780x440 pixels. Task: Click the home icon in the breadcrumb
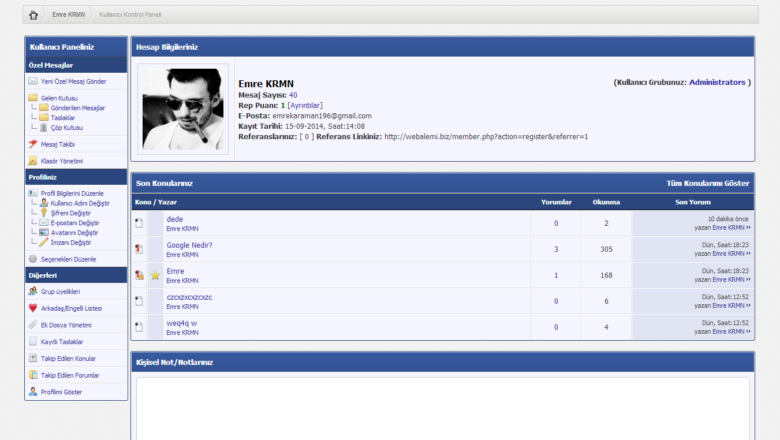(x=33, y=15)
